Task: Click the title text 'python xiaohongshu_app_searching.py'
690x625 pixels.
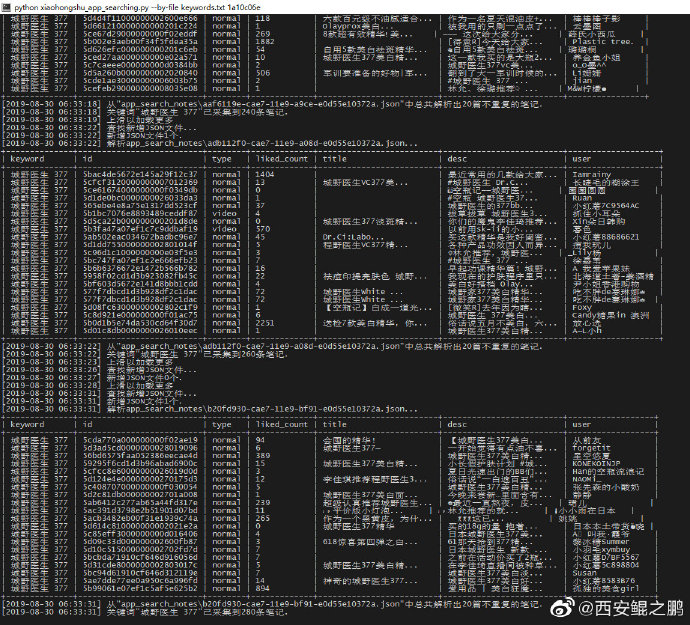Action: [x=82, y=7]
